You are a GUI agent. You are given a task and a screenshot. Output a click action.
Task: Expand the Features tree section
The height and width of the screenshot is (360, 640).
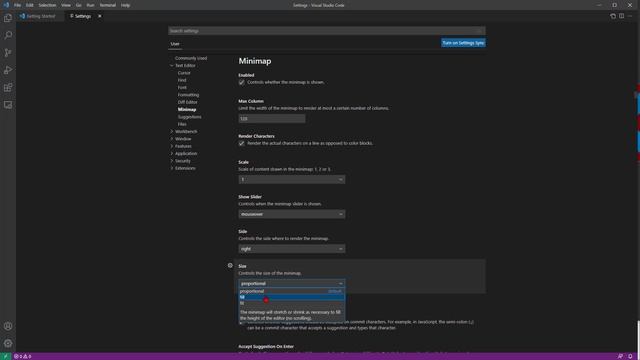pos(172,146)
